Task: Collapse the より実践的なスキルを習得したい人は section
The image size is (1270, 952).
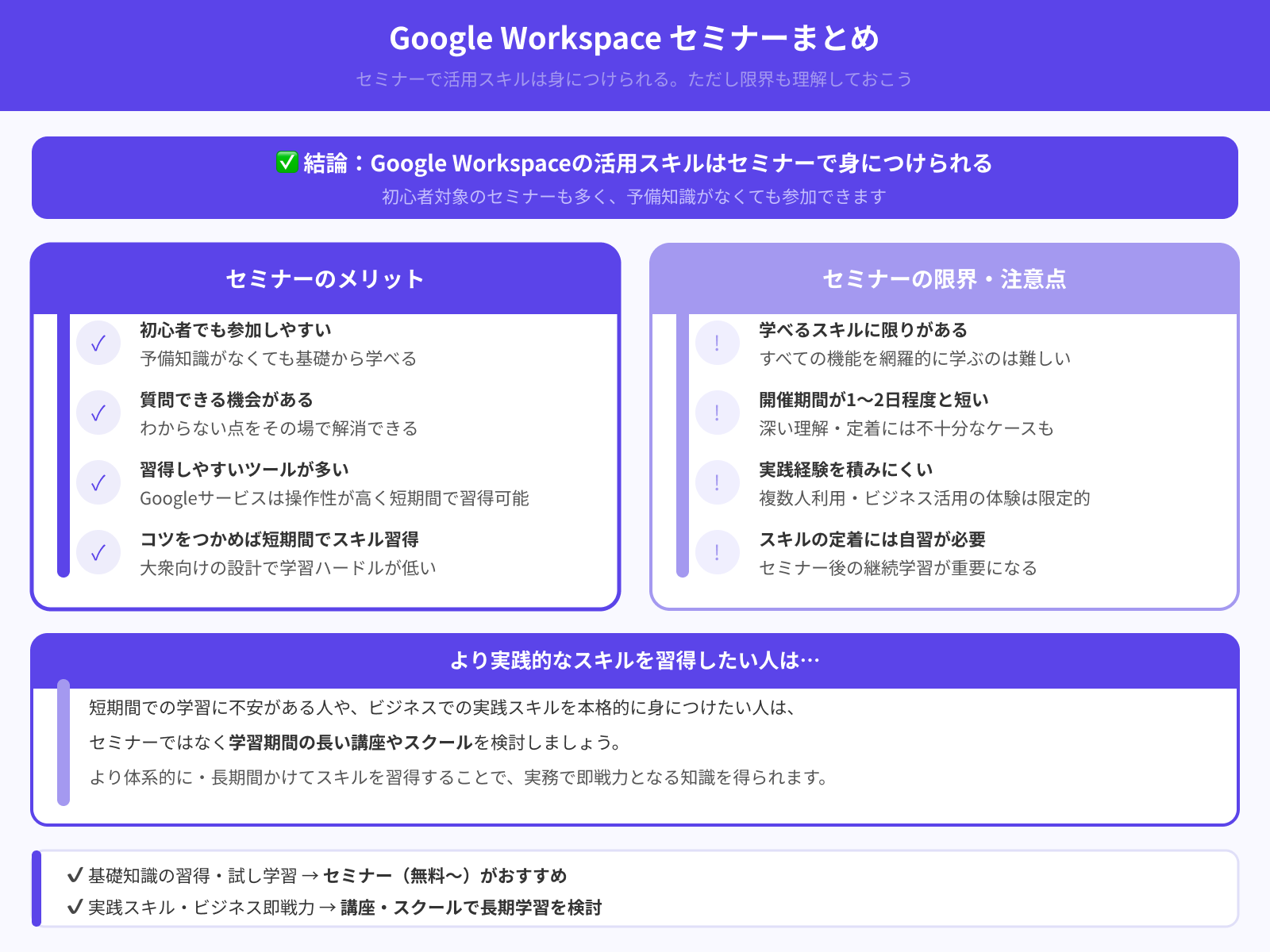Action: [x=634, y=659]
